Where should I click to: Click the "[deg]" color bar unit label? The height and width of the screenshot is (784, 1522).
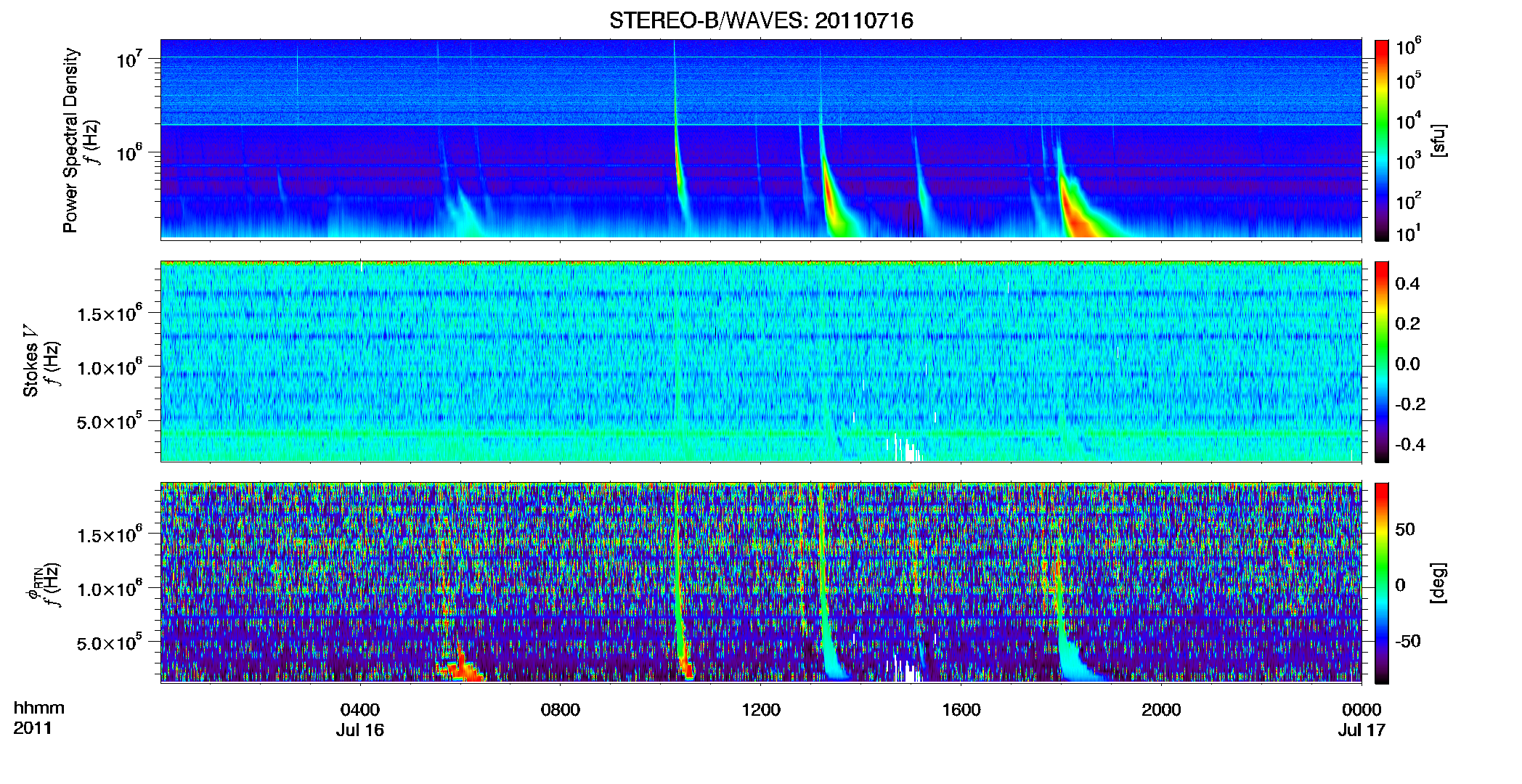point(1438,583)
